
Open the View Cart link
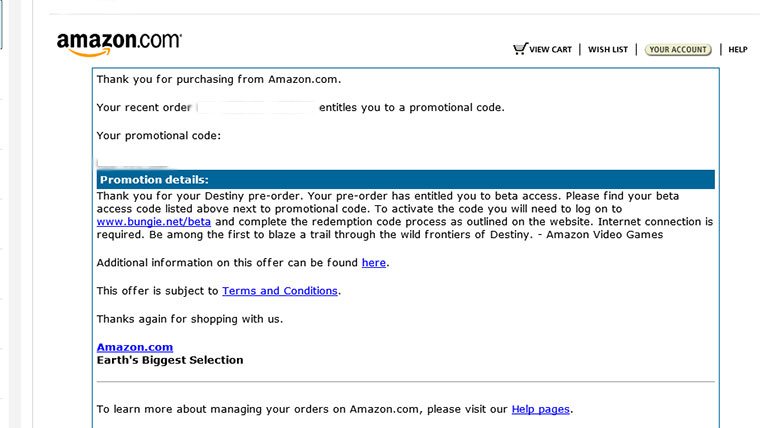550,49
